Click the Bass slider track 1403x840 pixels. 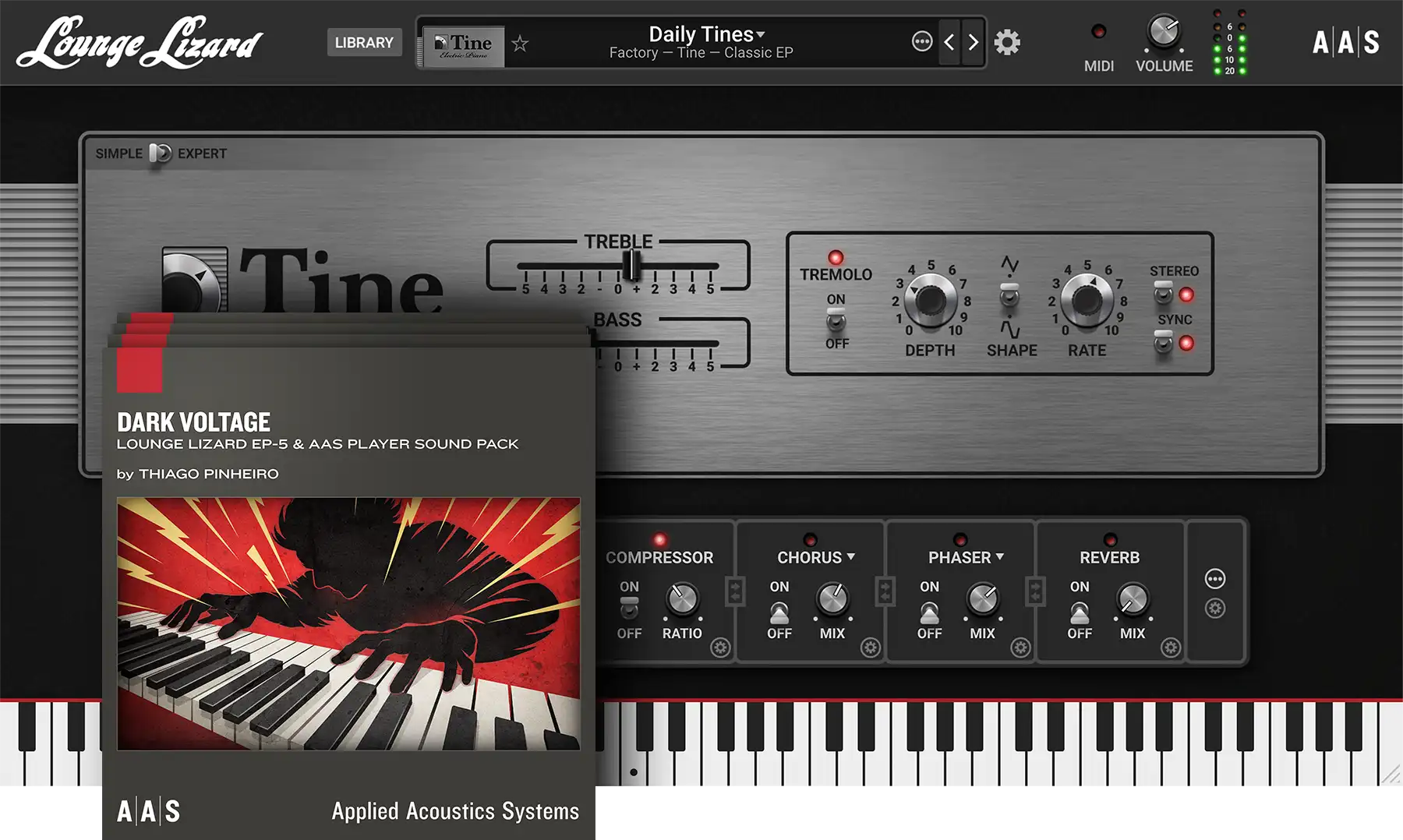click(x=656, y=344)
